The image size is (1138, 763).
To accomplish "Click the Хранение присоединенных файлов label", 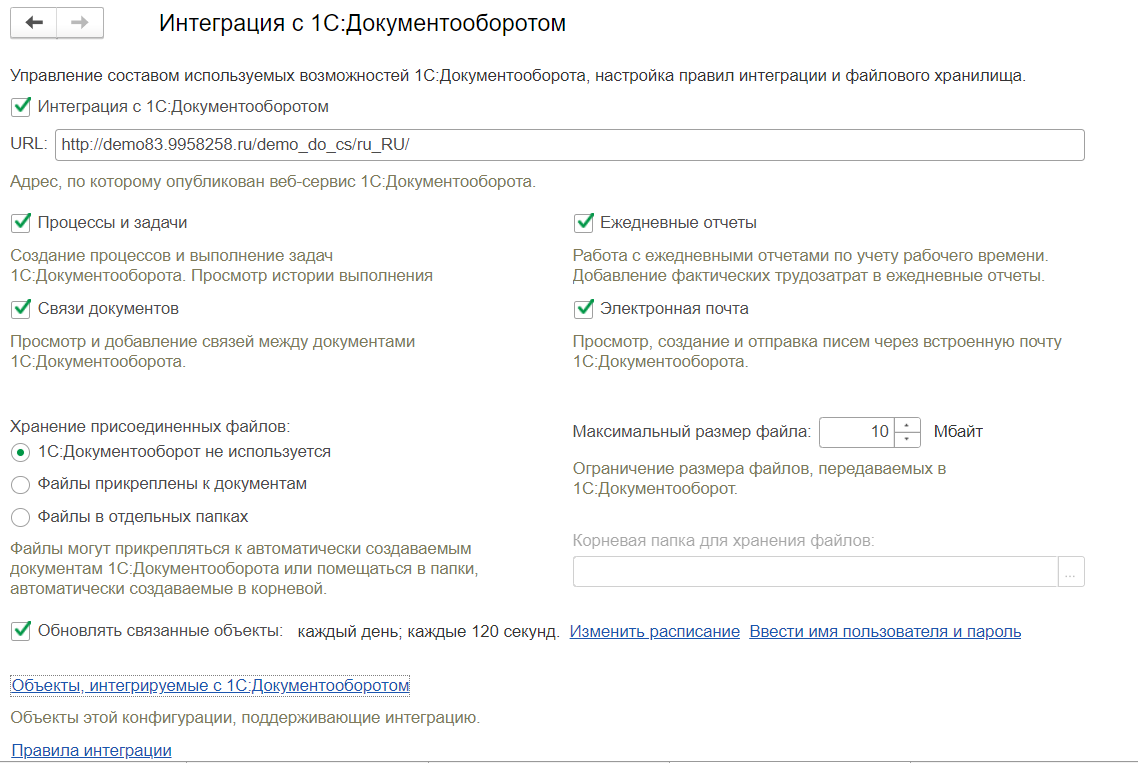I will pyautogui.click(x=150, y=426).
